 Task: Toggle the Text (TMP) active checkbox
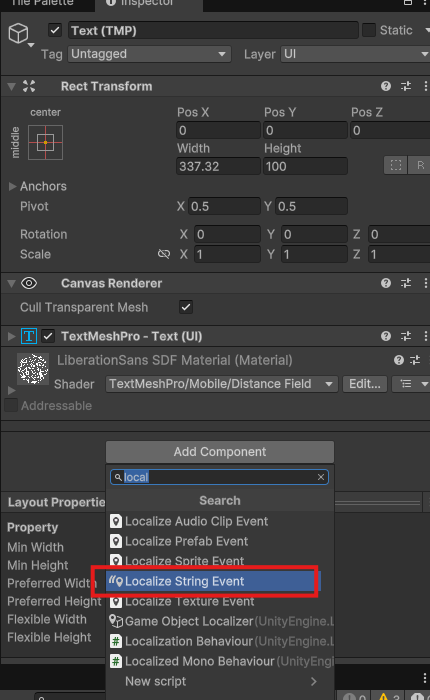coord(55,30)
